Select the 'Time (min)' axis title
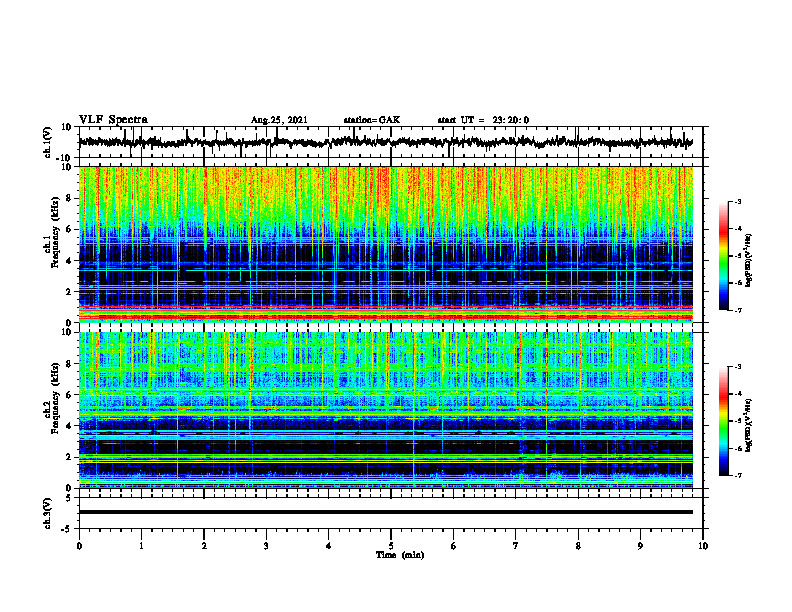This screenshot has width=792, height=612. coord(400,555)
